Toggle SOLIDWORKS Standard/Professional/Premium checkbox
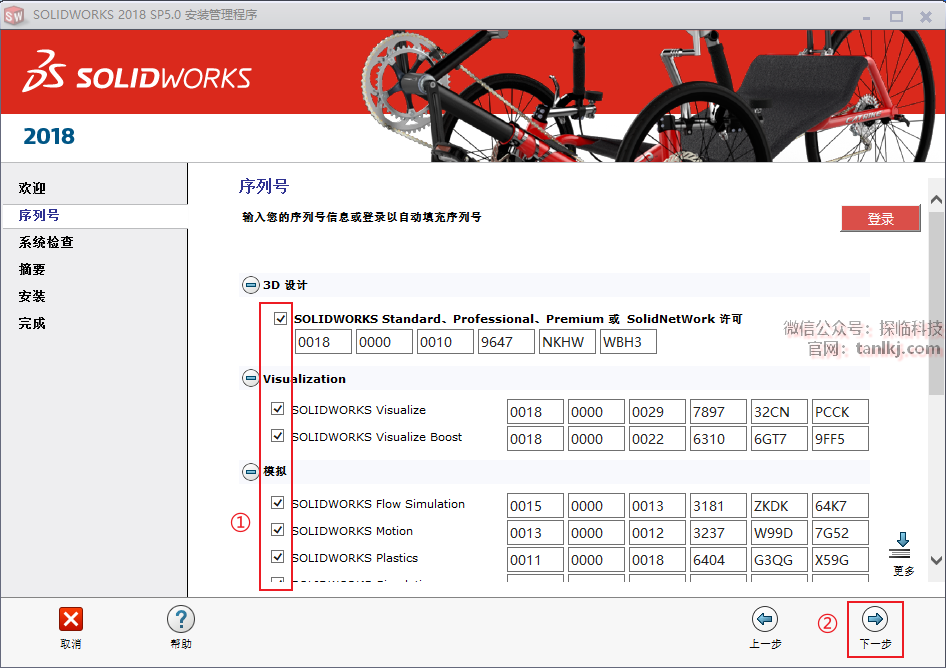This screenshot has width=946, height=668. tap(280, 318)
